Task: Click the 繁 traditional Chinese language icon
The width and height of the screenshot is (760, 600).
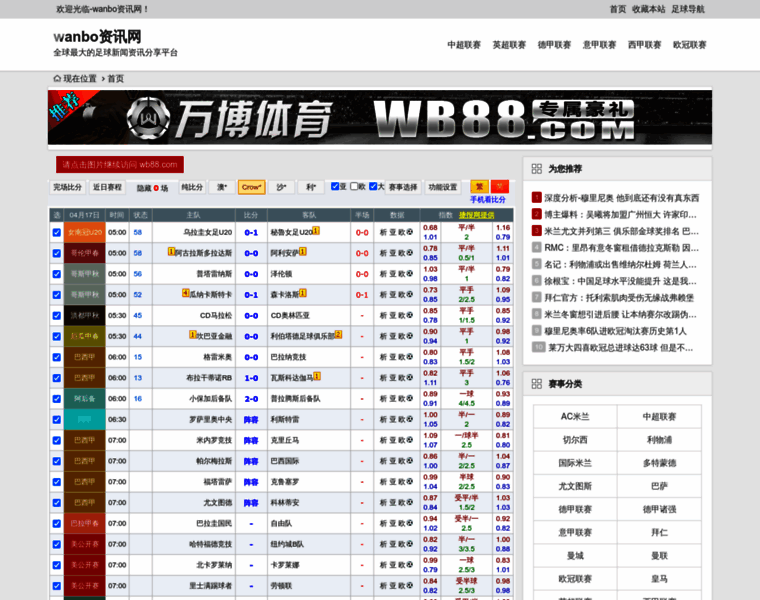Action: coord(479,187)
